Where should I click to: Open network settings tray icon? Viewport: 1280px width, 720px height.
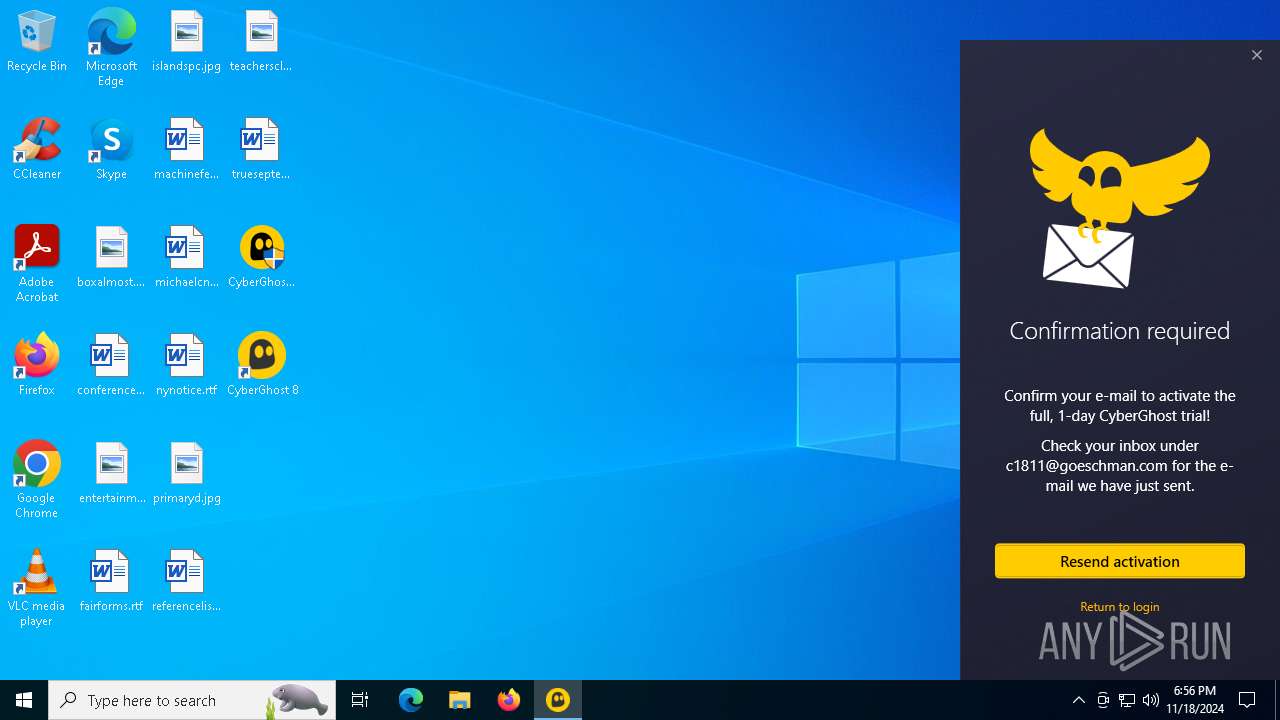click(1127, 700)
